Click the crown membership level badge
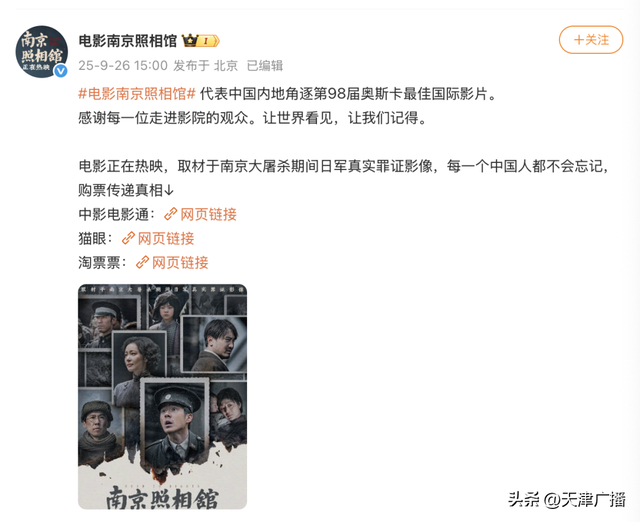640x522 pixels. pos(200,40)
